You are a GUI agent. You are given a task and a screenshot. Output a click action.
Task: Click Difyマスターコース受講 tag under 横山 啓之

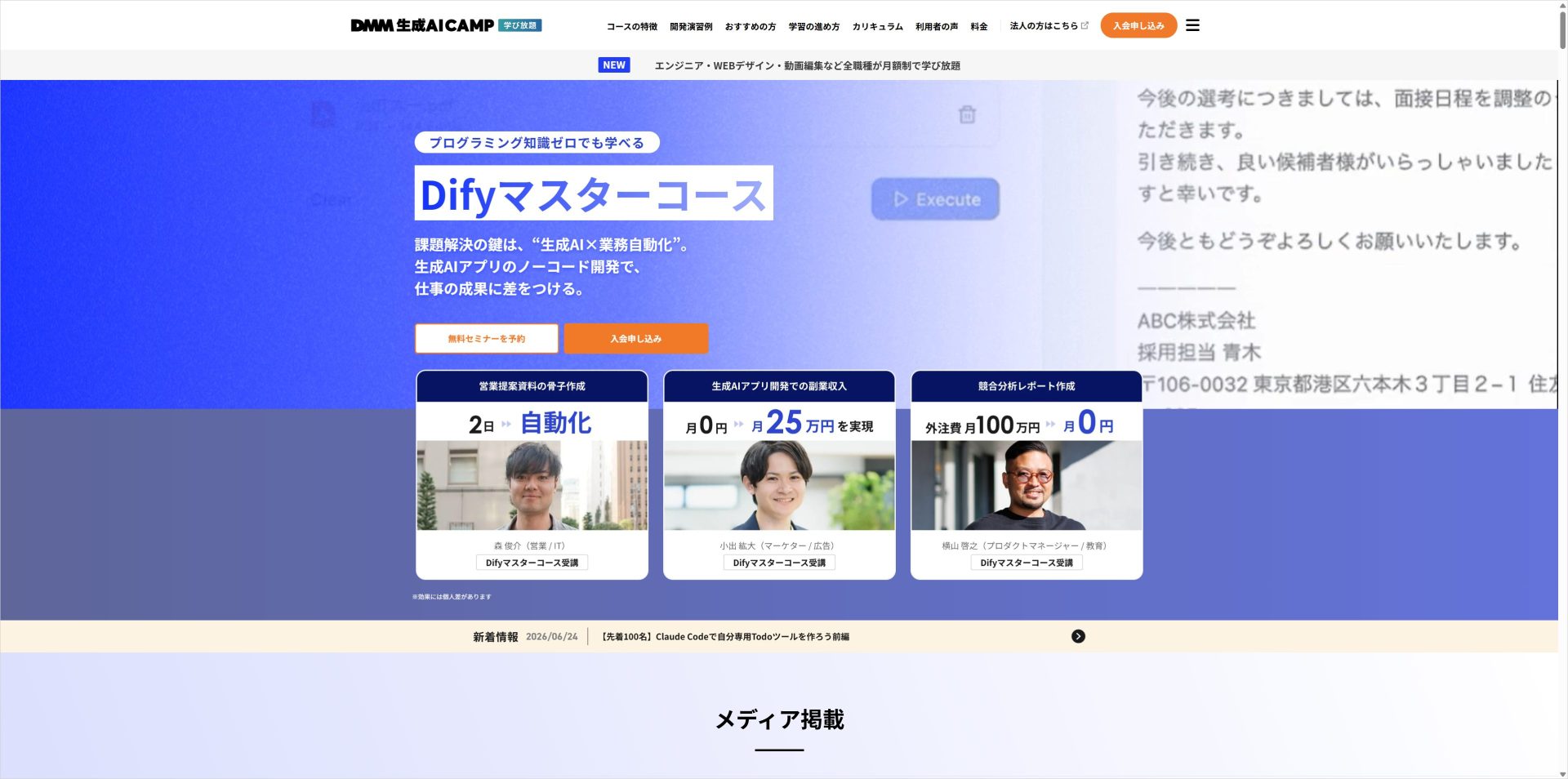click(1027, 563)
